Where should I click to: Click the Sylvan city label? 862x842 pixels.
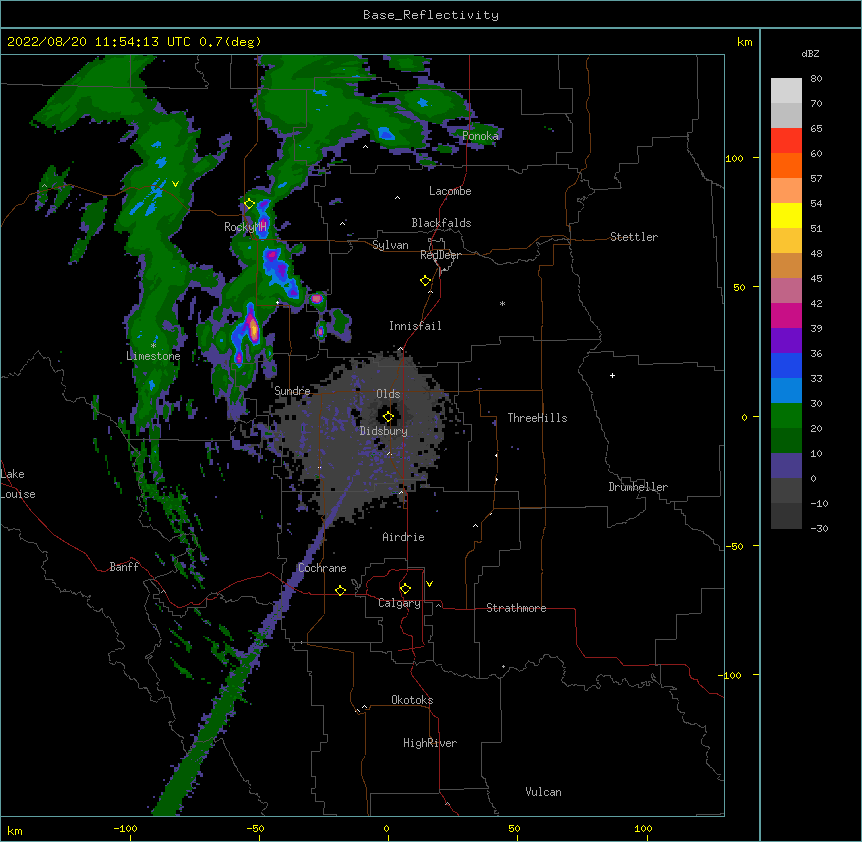click(x=390, y=245)
